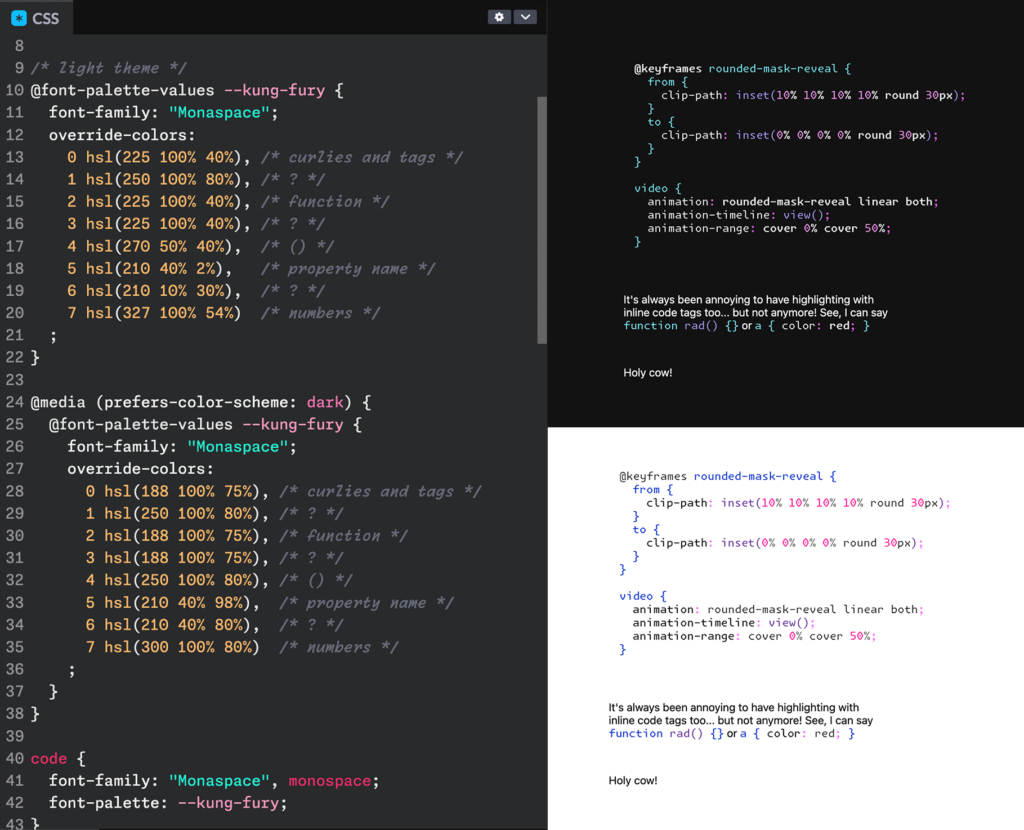1024x830 pixels.
Task: Click '@keyframes' in the dark preview
Action: [x=667, y=69]
